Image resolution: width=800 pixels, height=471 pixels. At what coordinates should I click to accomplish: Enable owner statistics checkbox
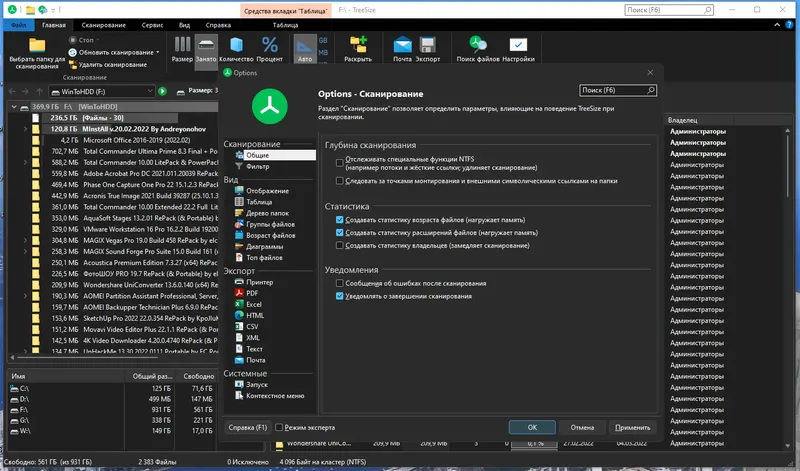339,245
